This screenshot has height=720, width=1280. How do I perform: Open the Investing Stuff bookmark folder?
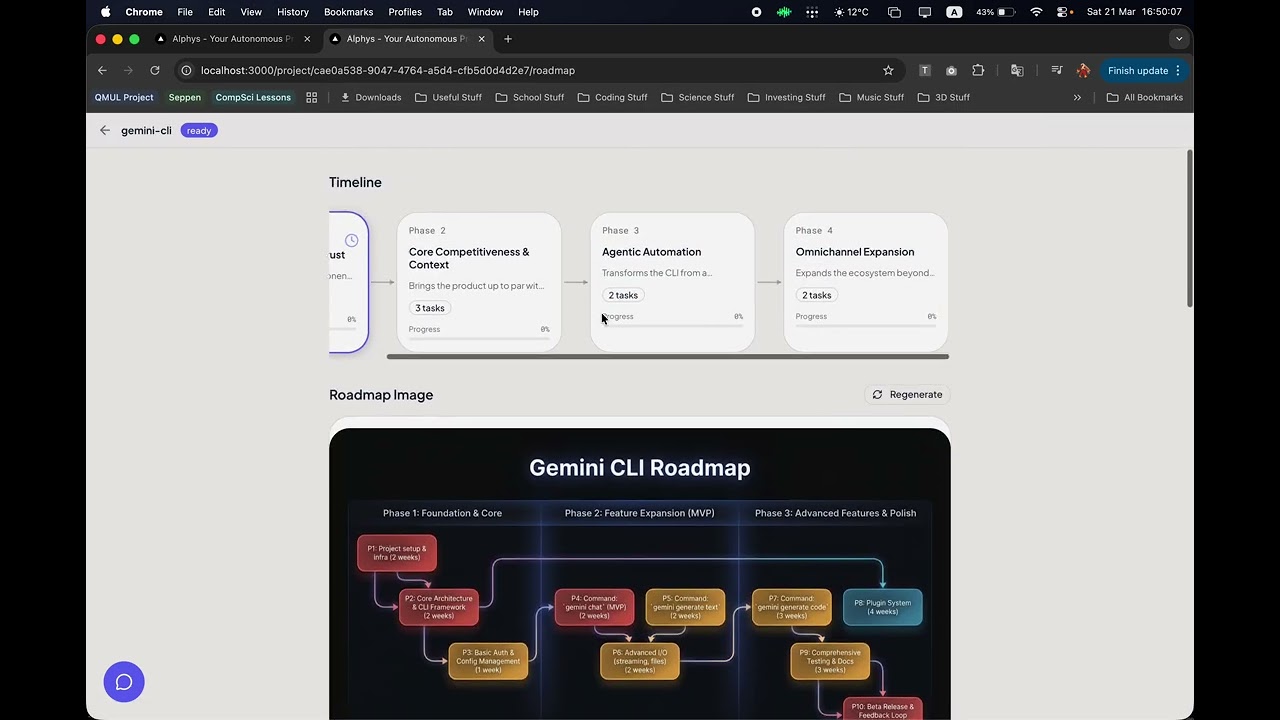[786, 97]
